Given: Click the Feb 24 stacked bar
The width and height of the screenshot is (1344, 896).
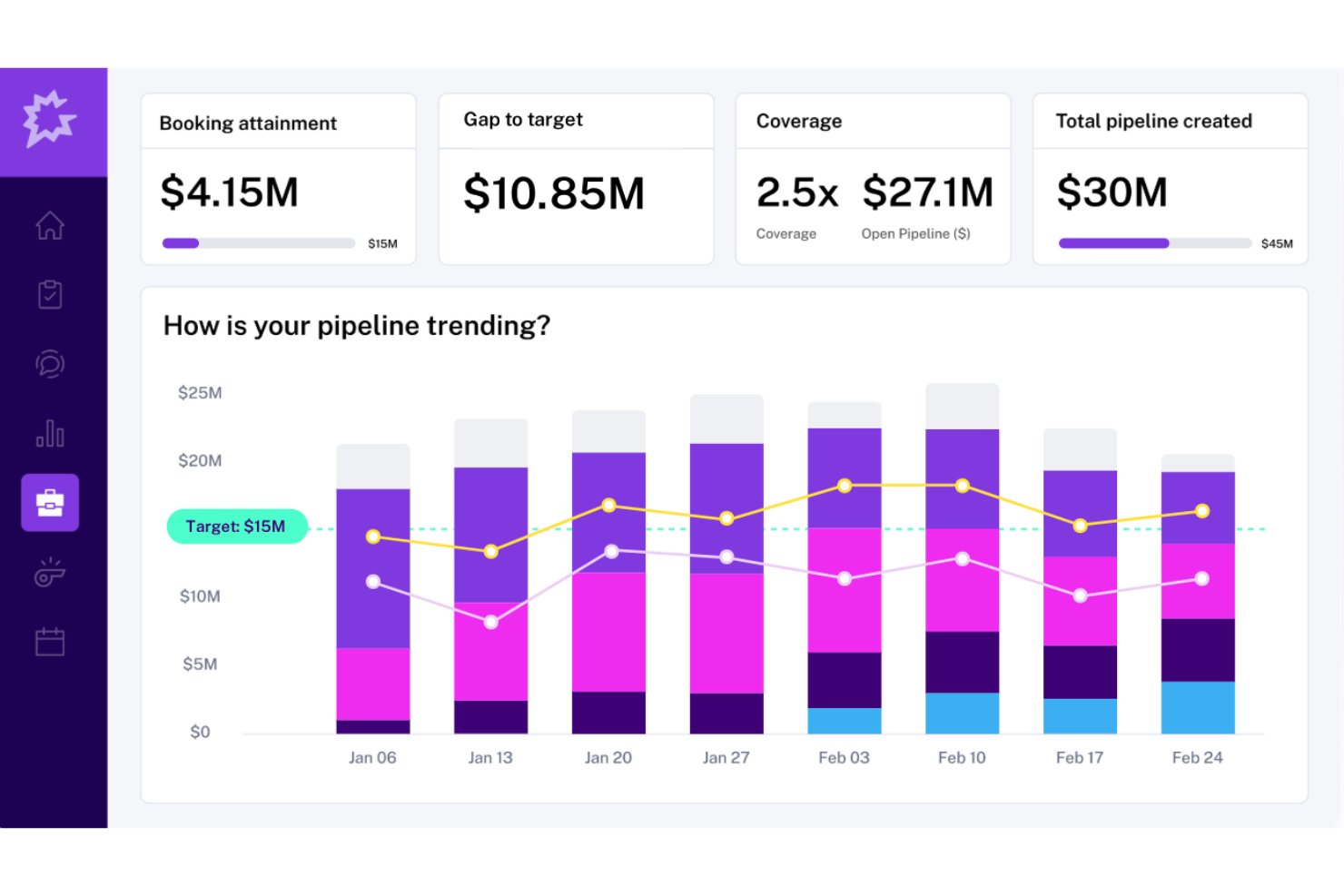Looking at the screenshot, I should pyautogui.click(x=1198, y=595).
